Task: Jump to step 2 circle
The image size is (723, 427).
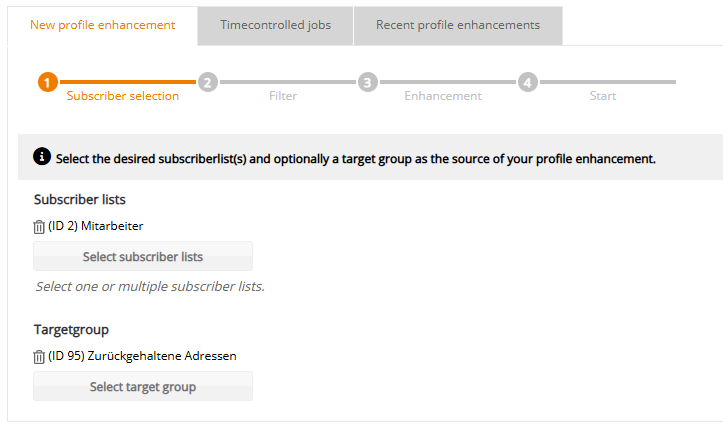Action: pyautogui.click(x=207, y=82)
